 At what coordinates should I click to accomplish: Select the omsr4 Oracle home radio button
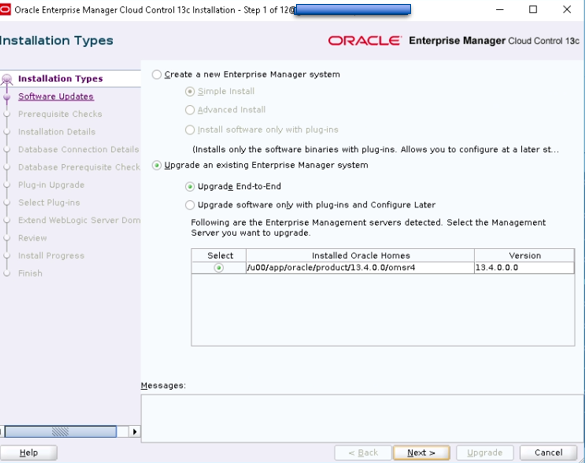pos(219,268)
